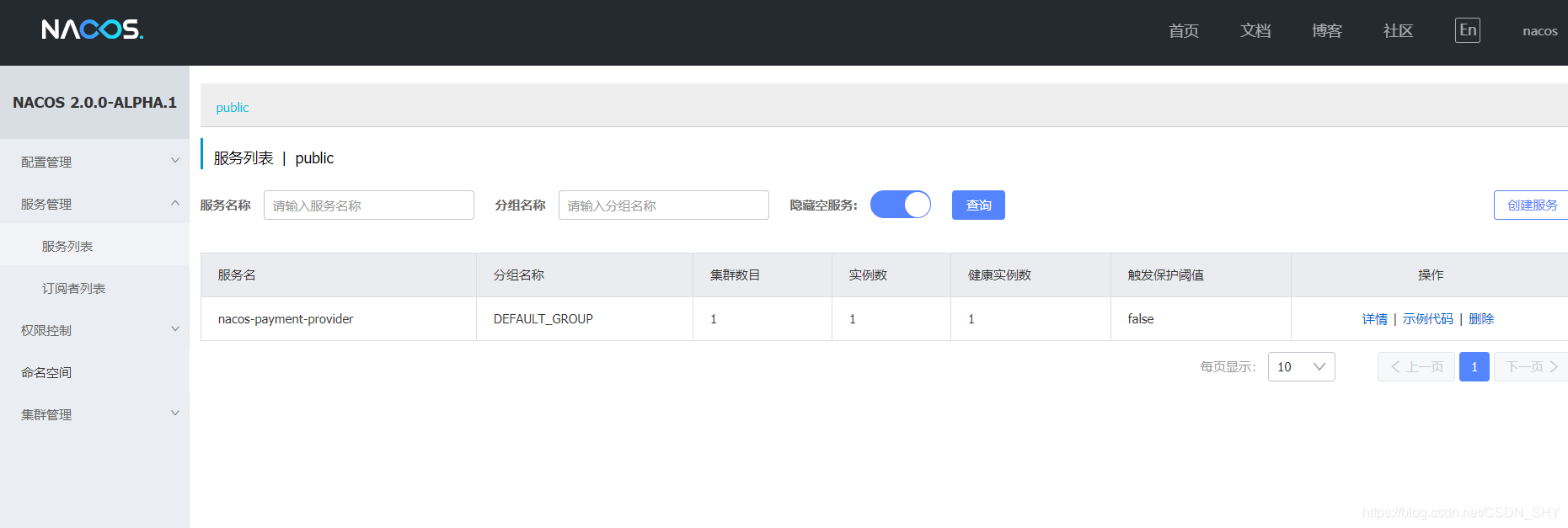Go to previous page 上一页
The height and width of the screenshot is (528, 1568).
[1416, 367]
